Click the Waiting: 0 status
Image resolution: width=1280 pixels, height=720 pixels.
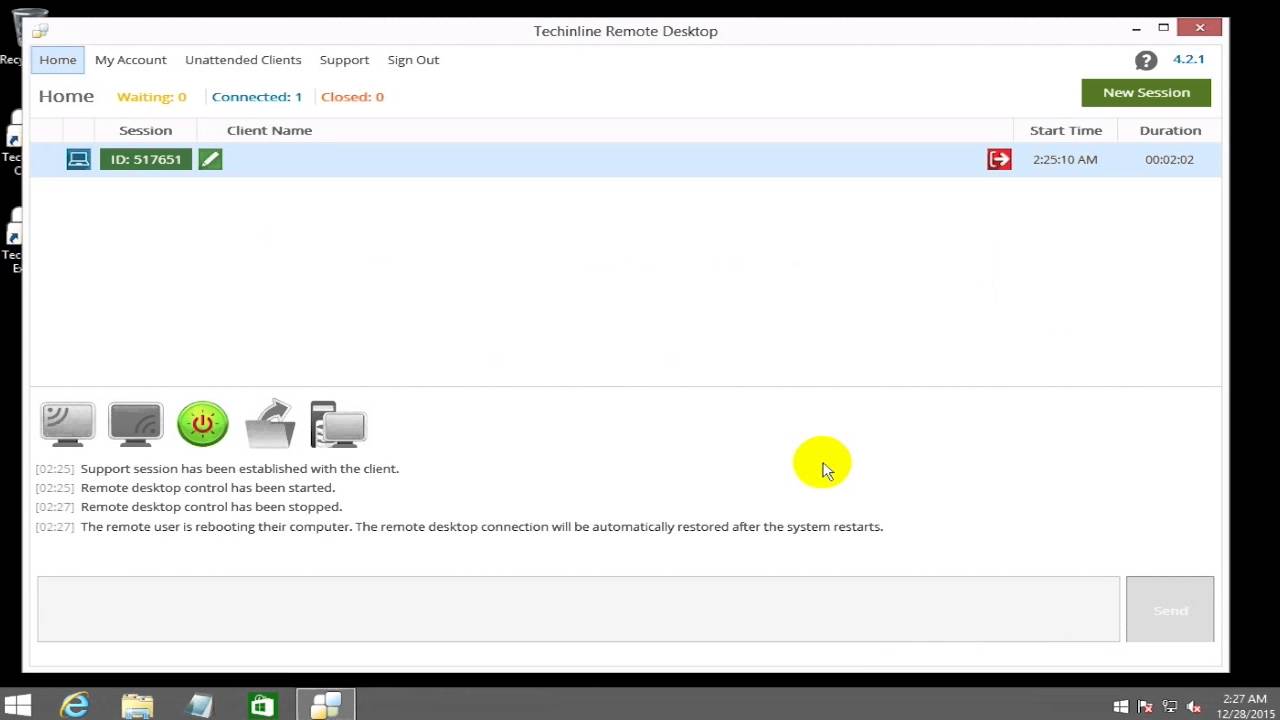pos(152,97)
